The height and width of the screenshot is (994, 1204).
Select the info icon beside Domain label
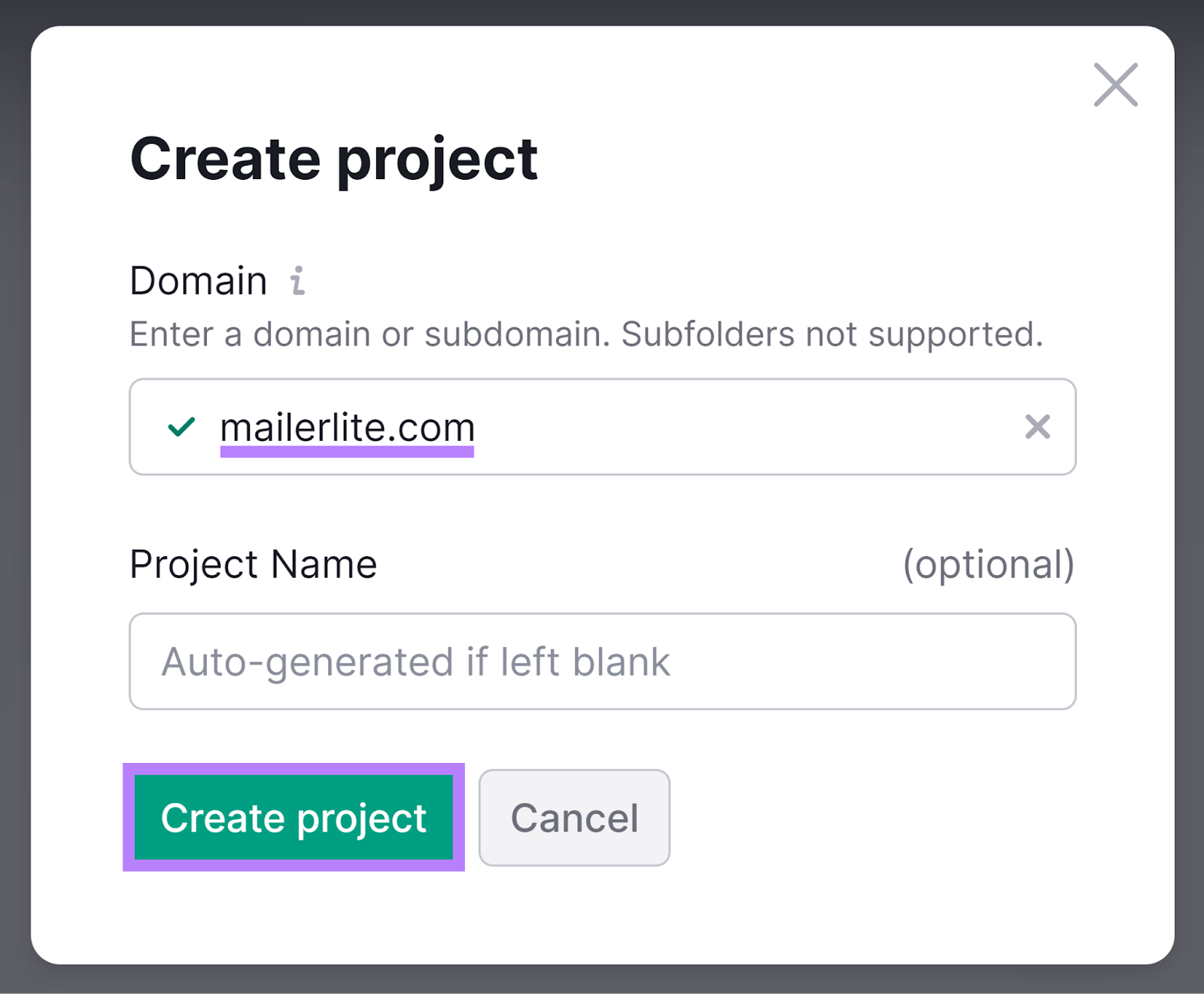[x=299, y=280]
